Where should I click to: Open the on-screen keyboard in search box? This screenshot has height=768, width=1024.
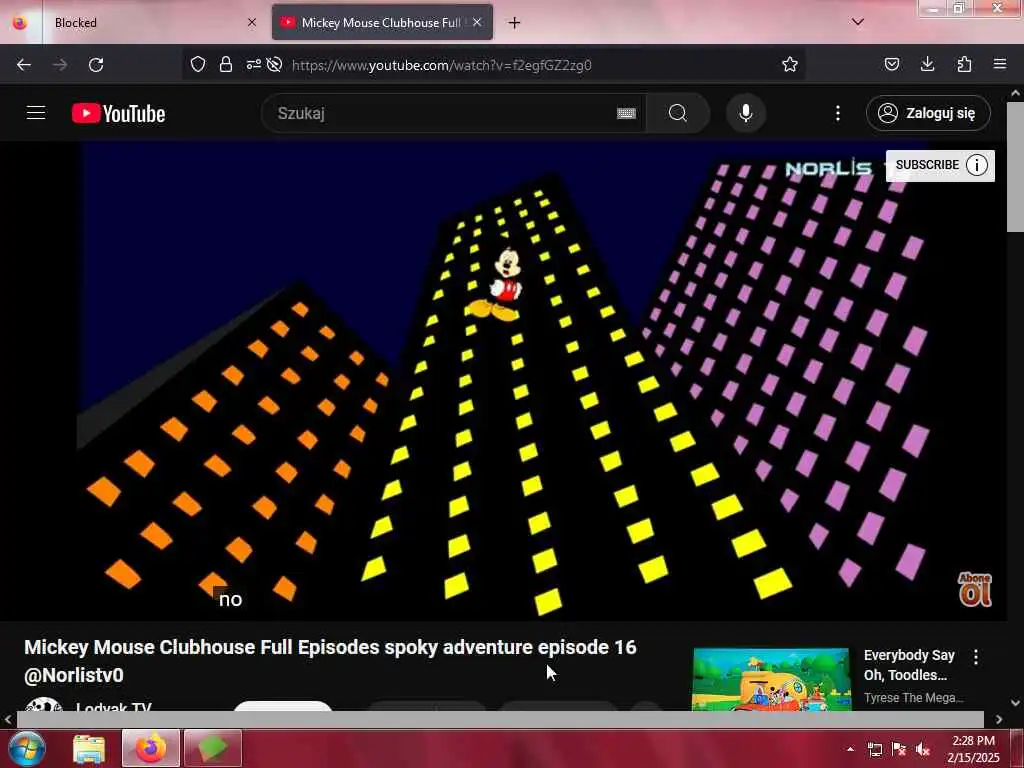(x=626, y=114)
